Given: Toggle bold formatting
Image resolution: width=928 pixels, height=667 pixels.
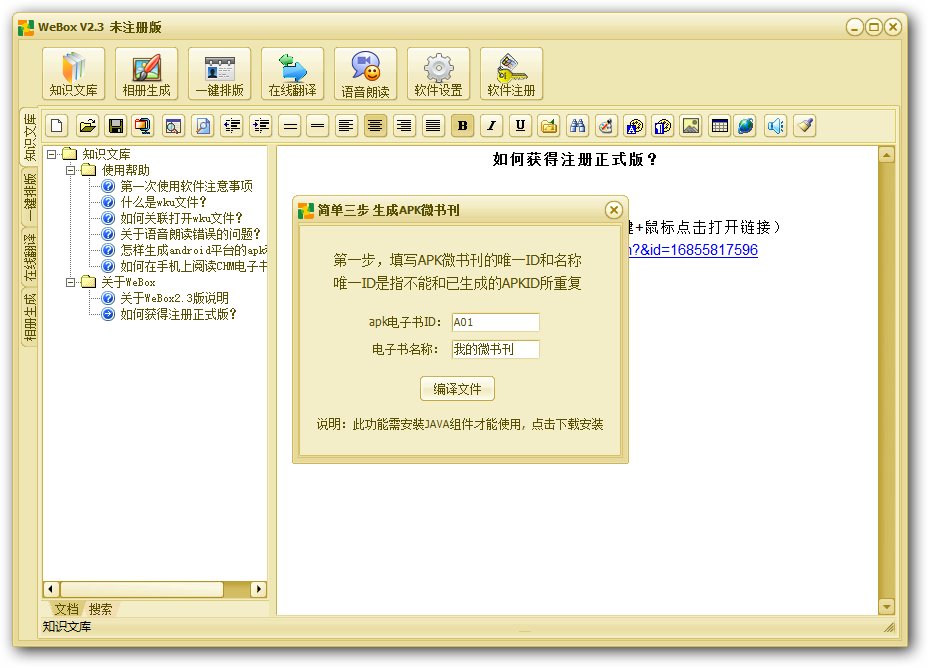Looking at the screenshot, I should [463, 125].
